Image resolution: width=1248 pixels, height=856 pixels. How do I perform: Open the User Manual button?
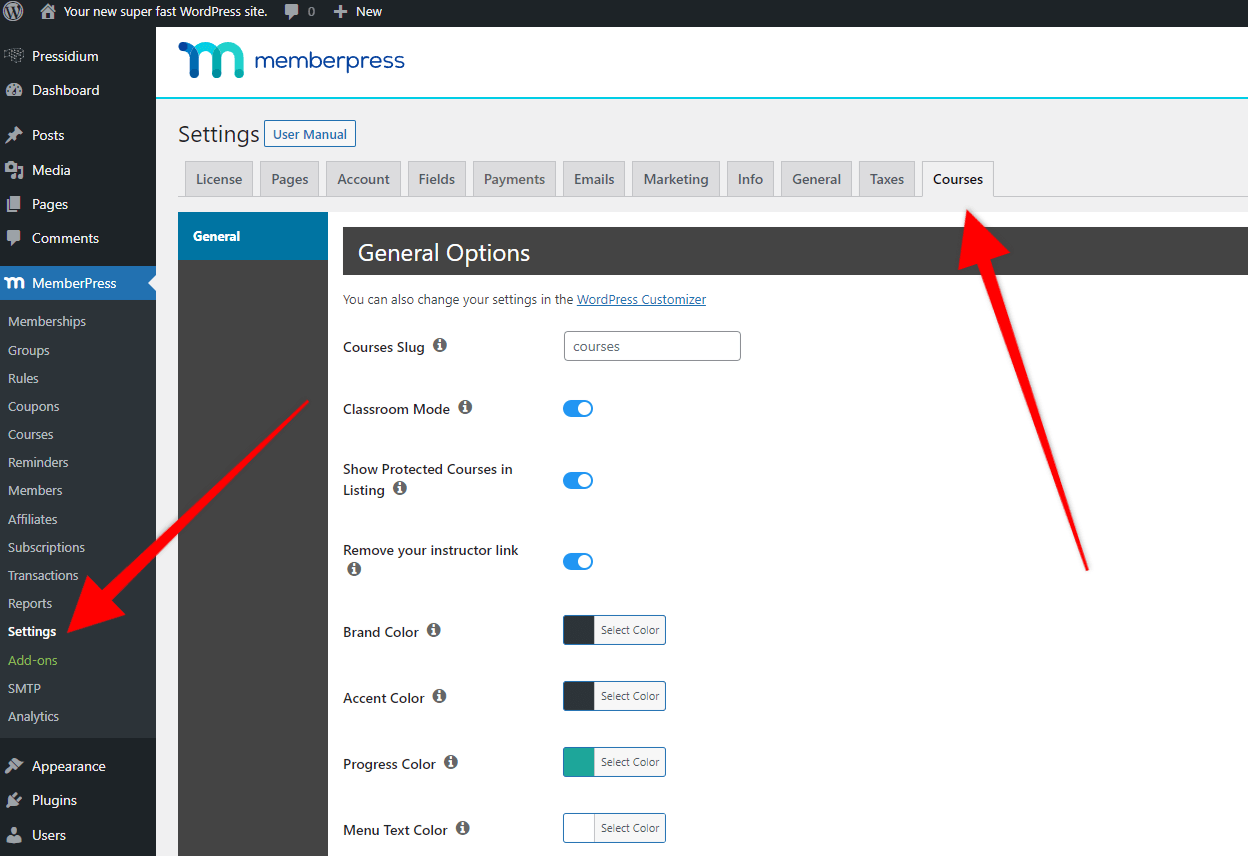tap(310, 134)
